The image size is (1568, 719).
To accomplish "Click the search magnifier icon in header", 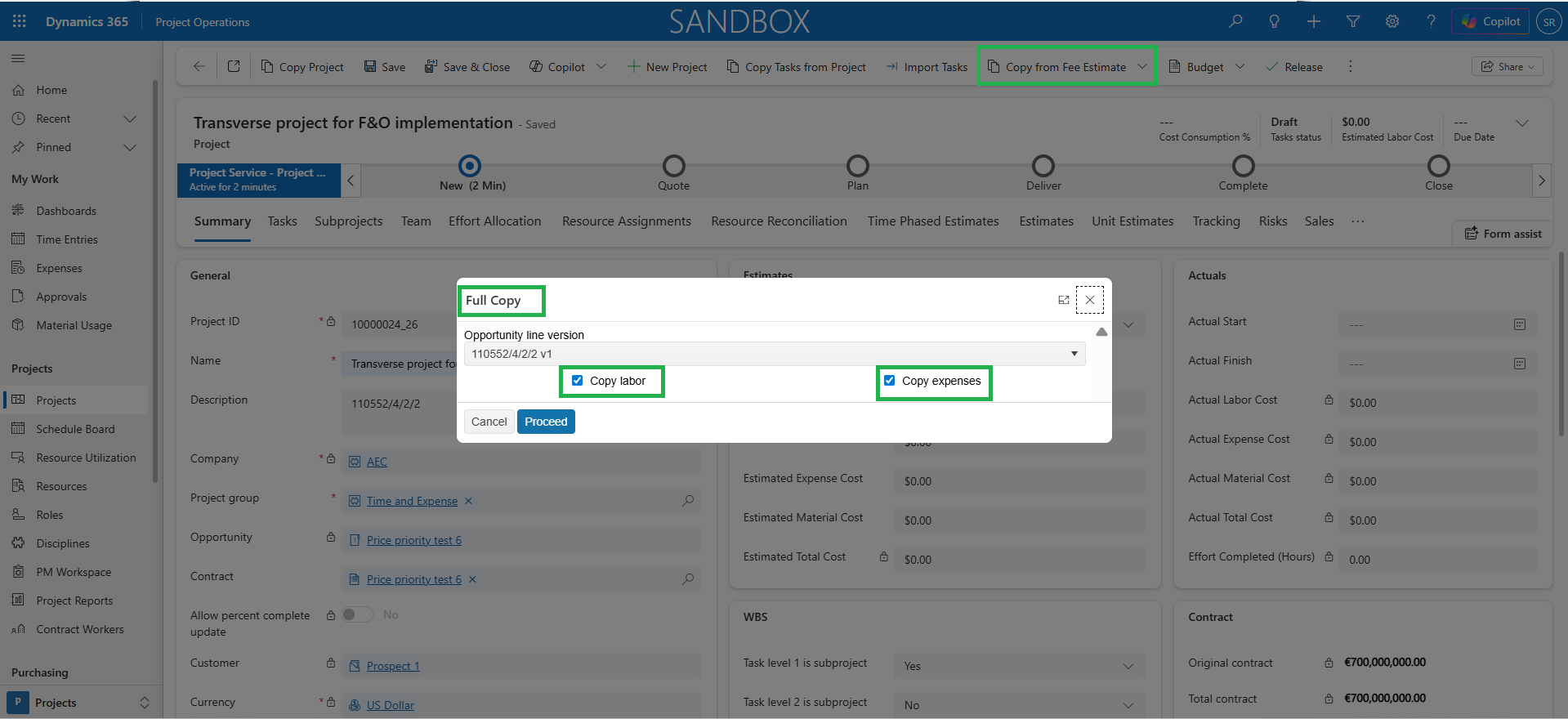I will 1235,21.
